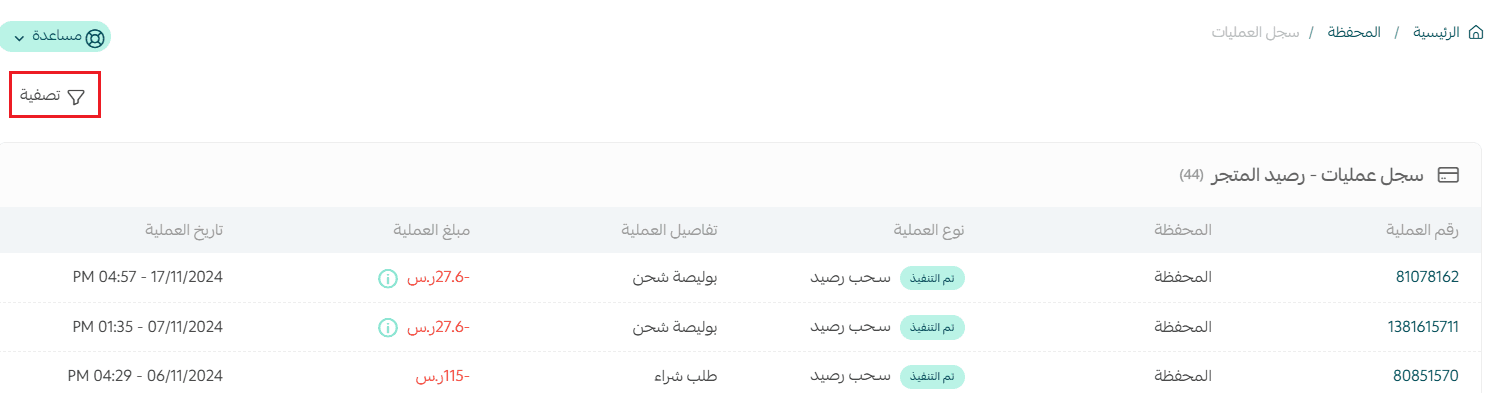Click the wallet card icon beside title

[x=1448, y=175]
